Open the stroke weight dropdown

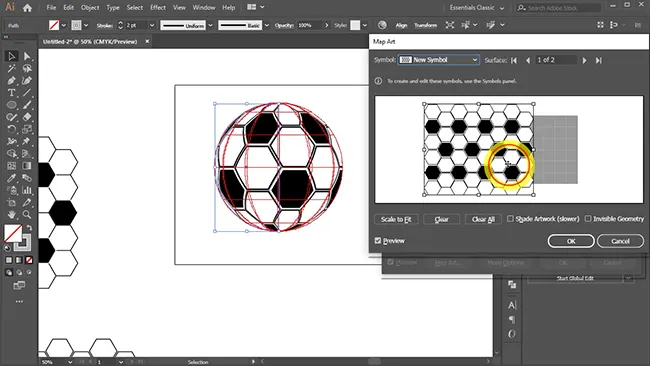152,25
